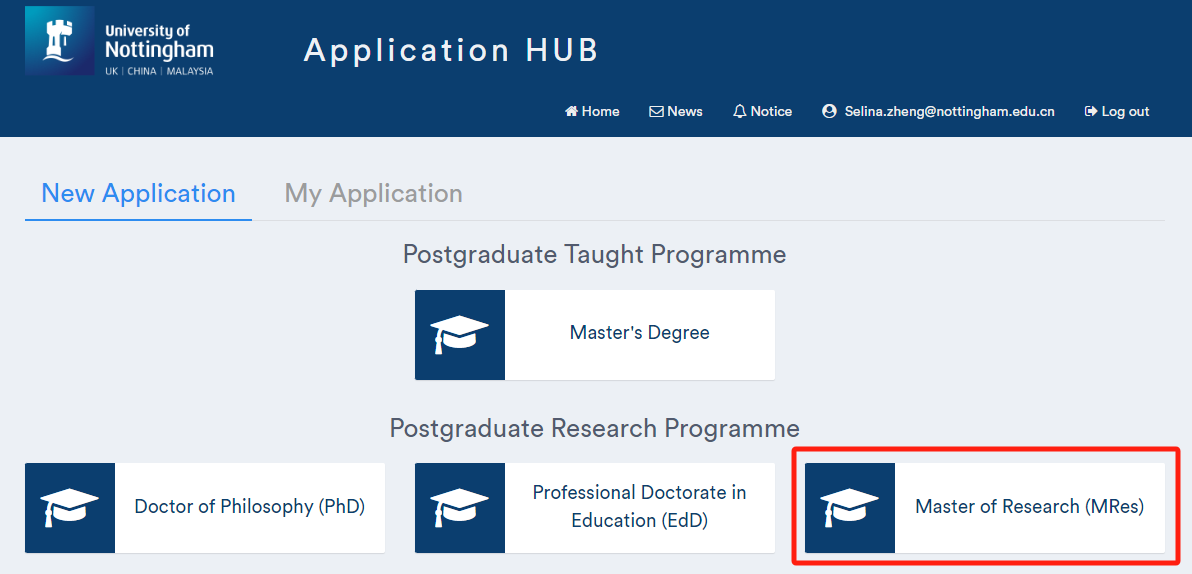Image resolution: width=1192 pixels, height=574 pixels.
Task: Click the EdD graduation cap icon
Action: 460,508
